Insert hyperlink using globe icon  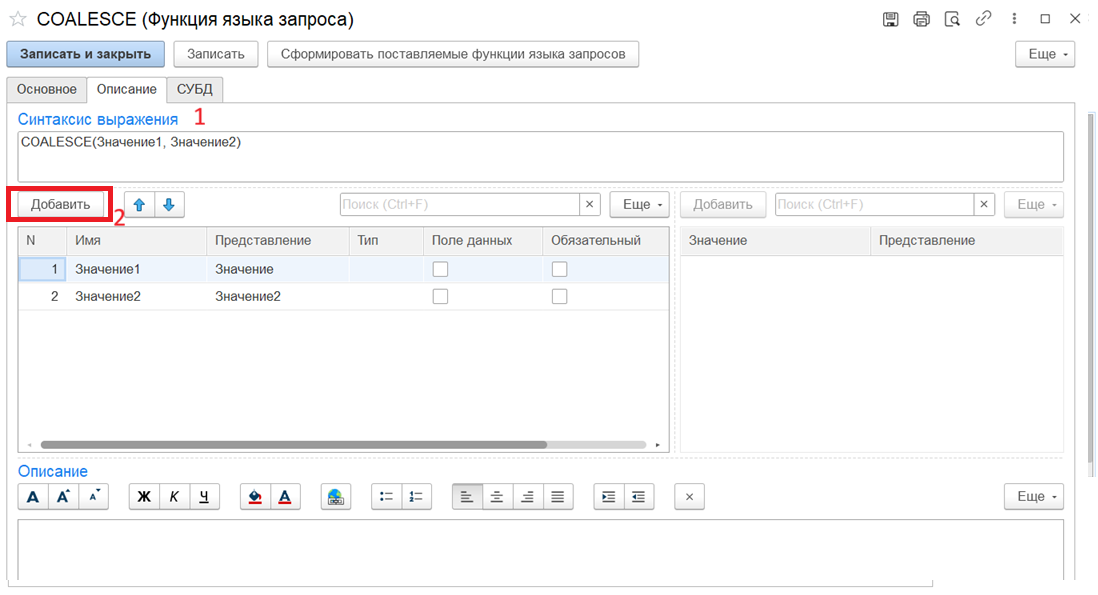336,497
